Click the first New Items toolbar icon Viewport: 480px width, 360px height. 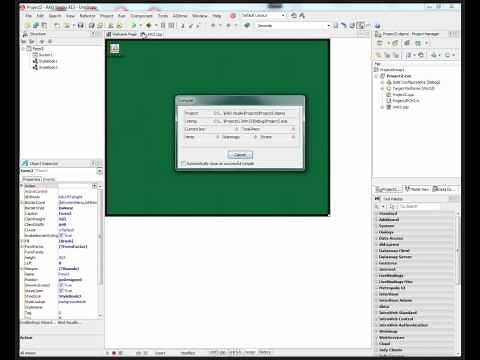point(28,25)
